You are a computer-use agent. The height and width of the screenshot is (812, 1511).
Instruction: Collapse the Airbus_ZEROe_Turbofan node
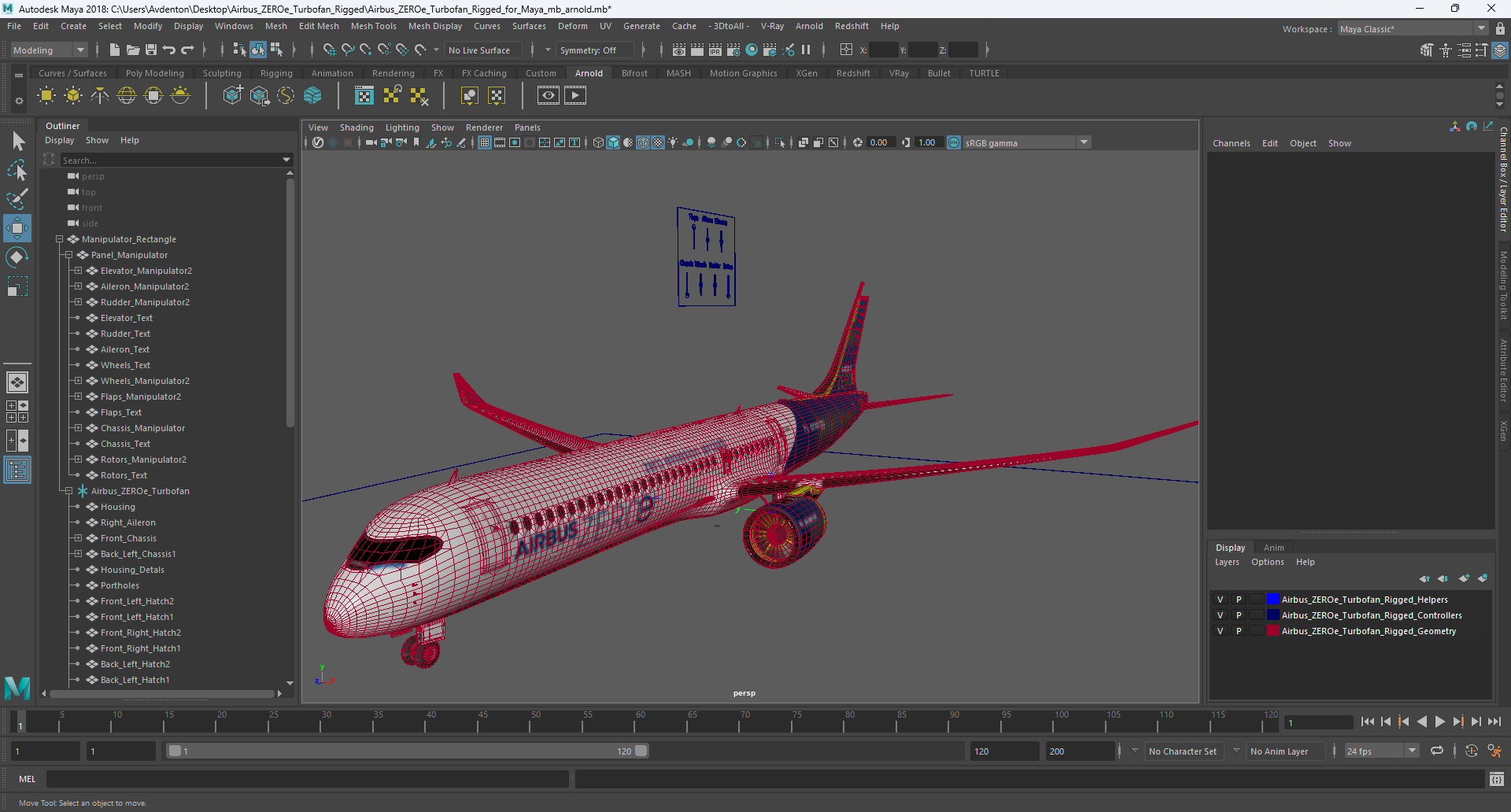[x=68, y=491]
